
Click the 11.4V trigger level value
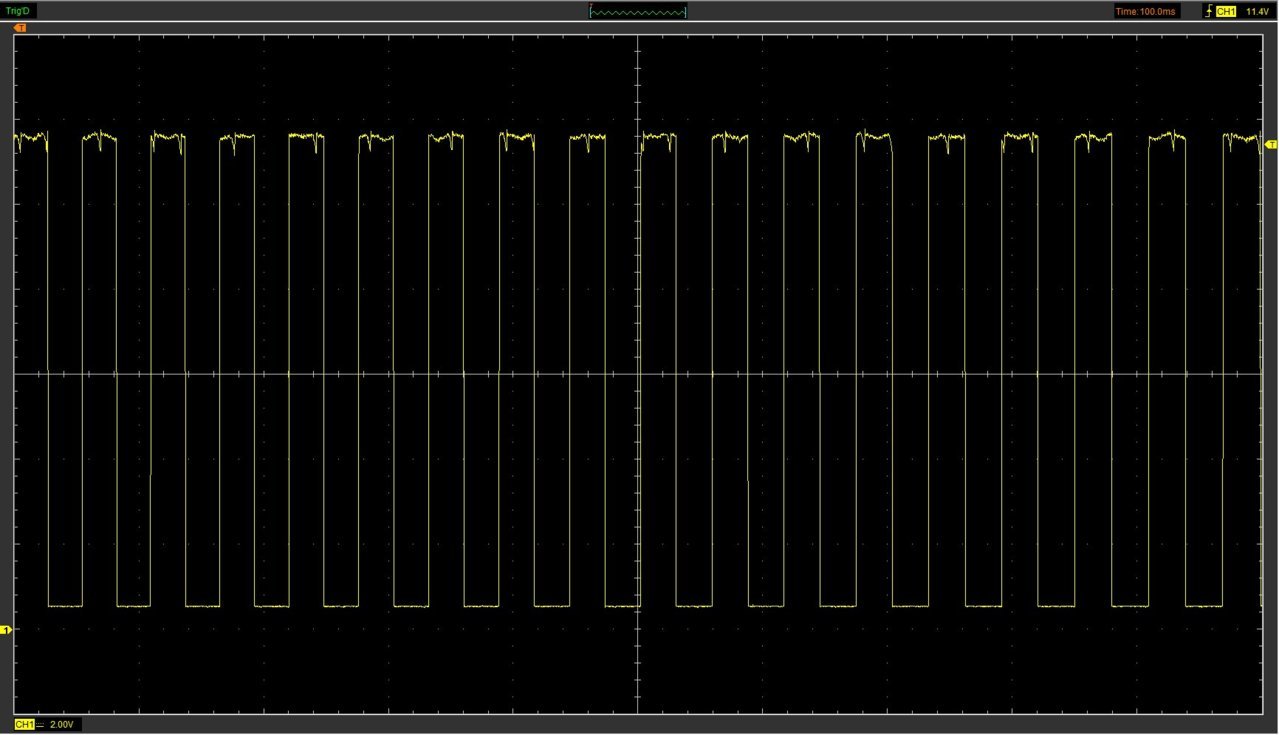coord(1257,11)
